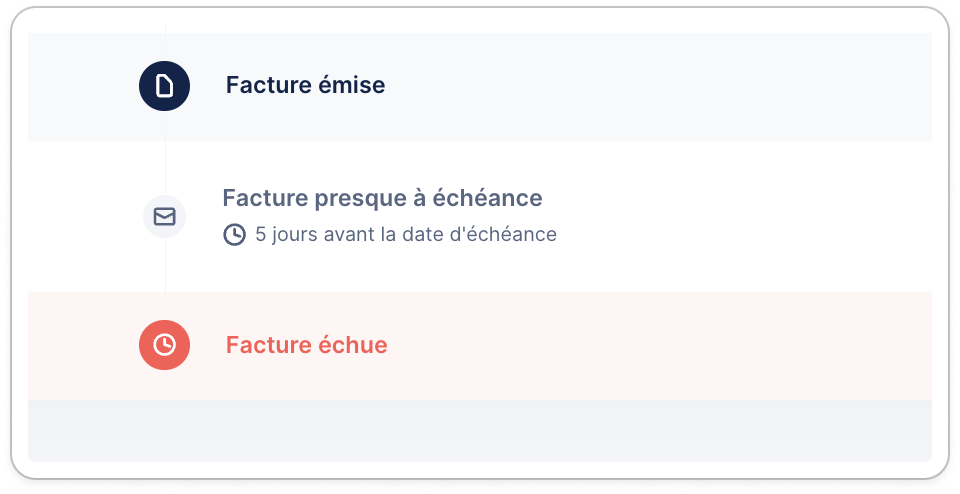
Task: Click the 5 jours avant la date d'échéance text
Action: pos(406,234)
